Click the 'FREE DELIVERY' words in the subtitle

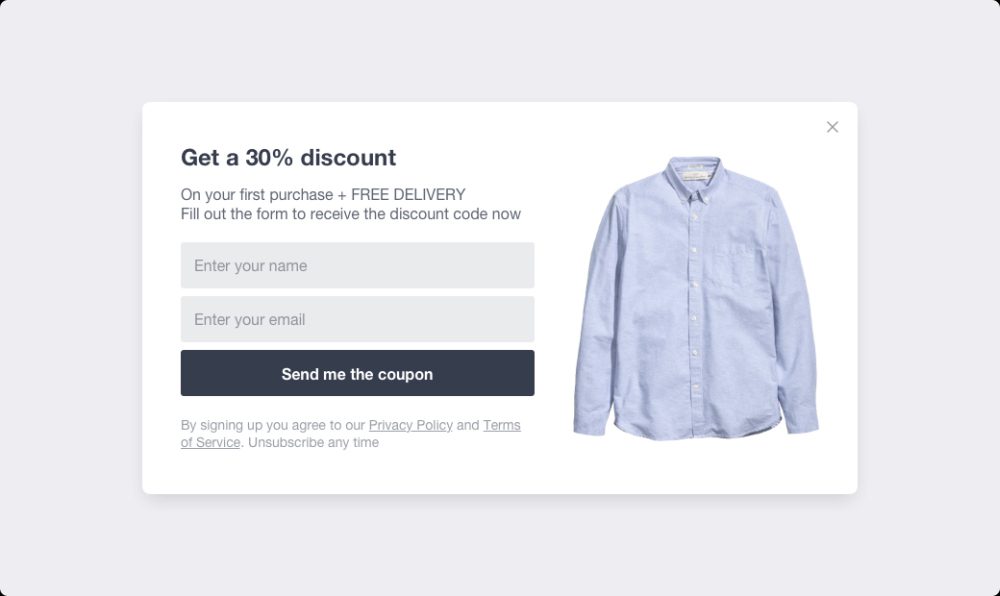[x=408, y=195]
